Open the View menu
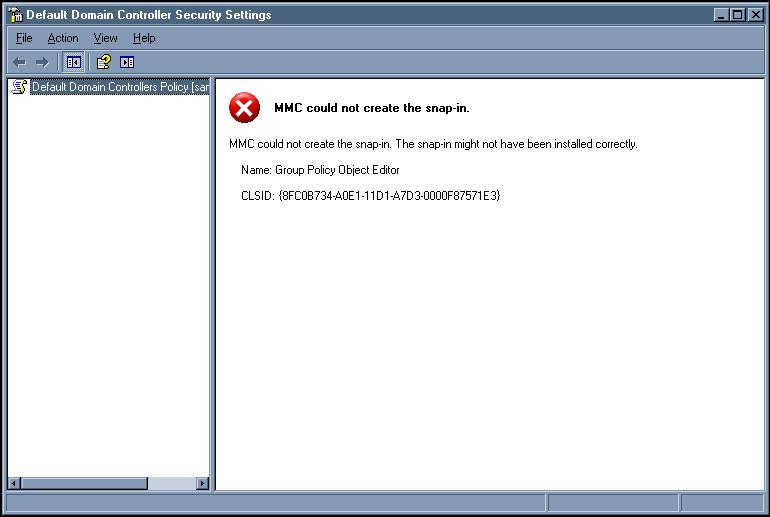Image resolution: width=770 pixels, height=517 pixels. tap(106, 38)
